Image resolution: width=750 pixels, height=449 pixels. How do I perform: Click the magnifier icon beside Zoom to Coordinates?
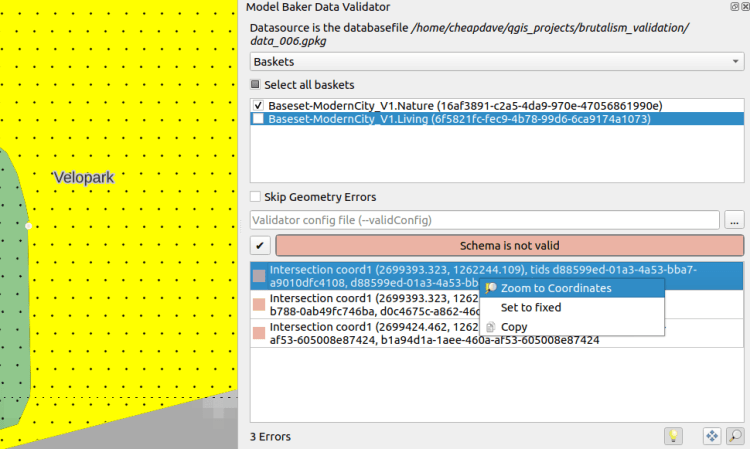490,288
